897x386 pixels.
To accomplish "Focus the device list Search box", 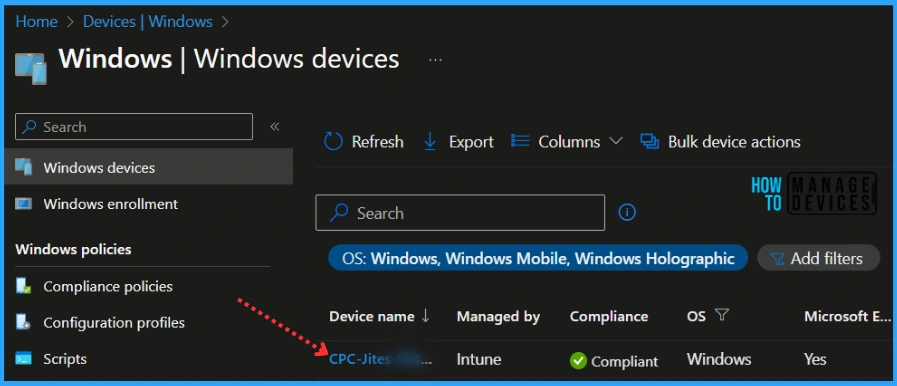I will (460, 213).
